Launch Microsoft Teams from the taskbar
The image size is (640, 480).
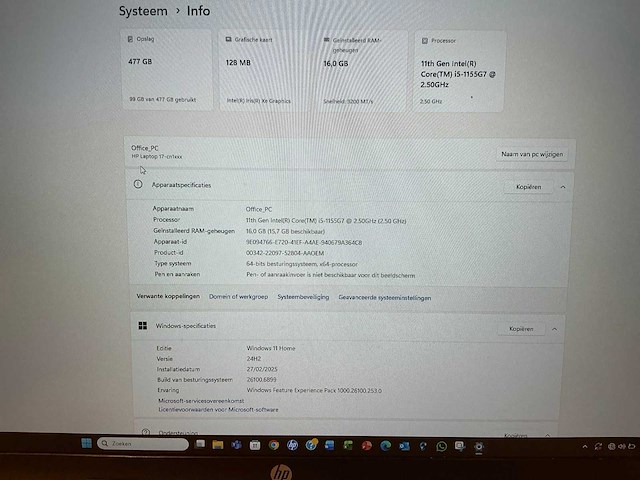coord(236,444)
